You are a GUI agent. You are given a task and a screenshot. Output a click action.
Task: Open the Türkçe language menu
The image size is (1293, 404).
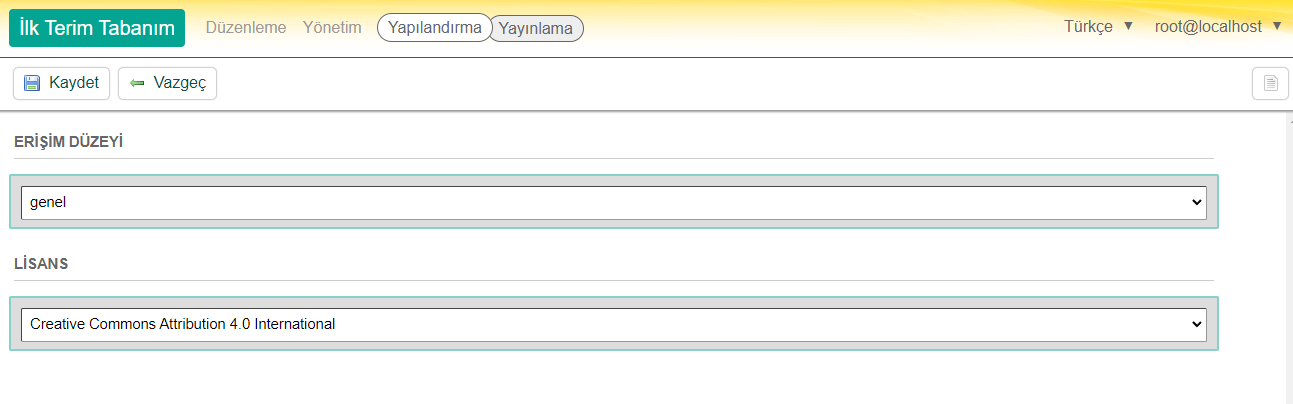pyautogui.click(x=1089, y=27)
